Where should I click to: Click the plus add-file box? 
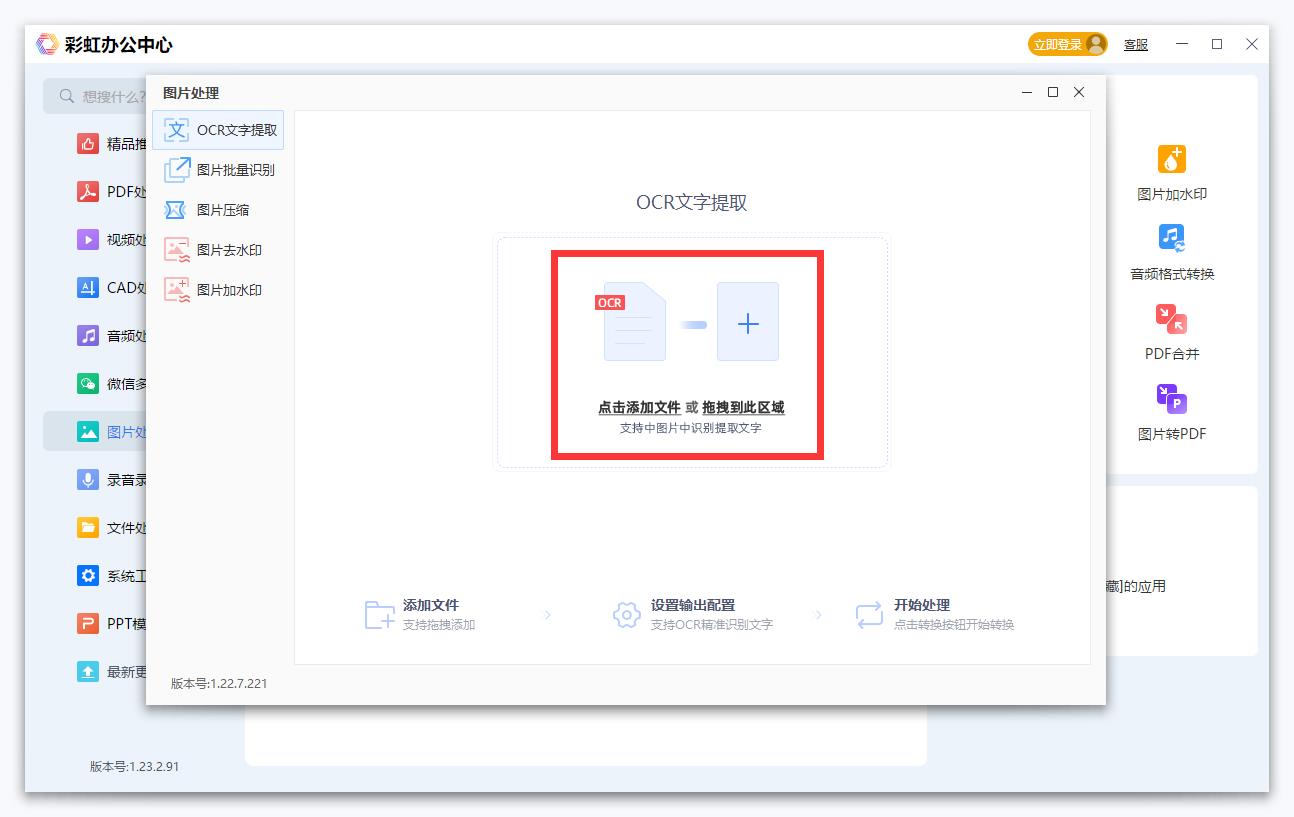click(x=748, y=322)
